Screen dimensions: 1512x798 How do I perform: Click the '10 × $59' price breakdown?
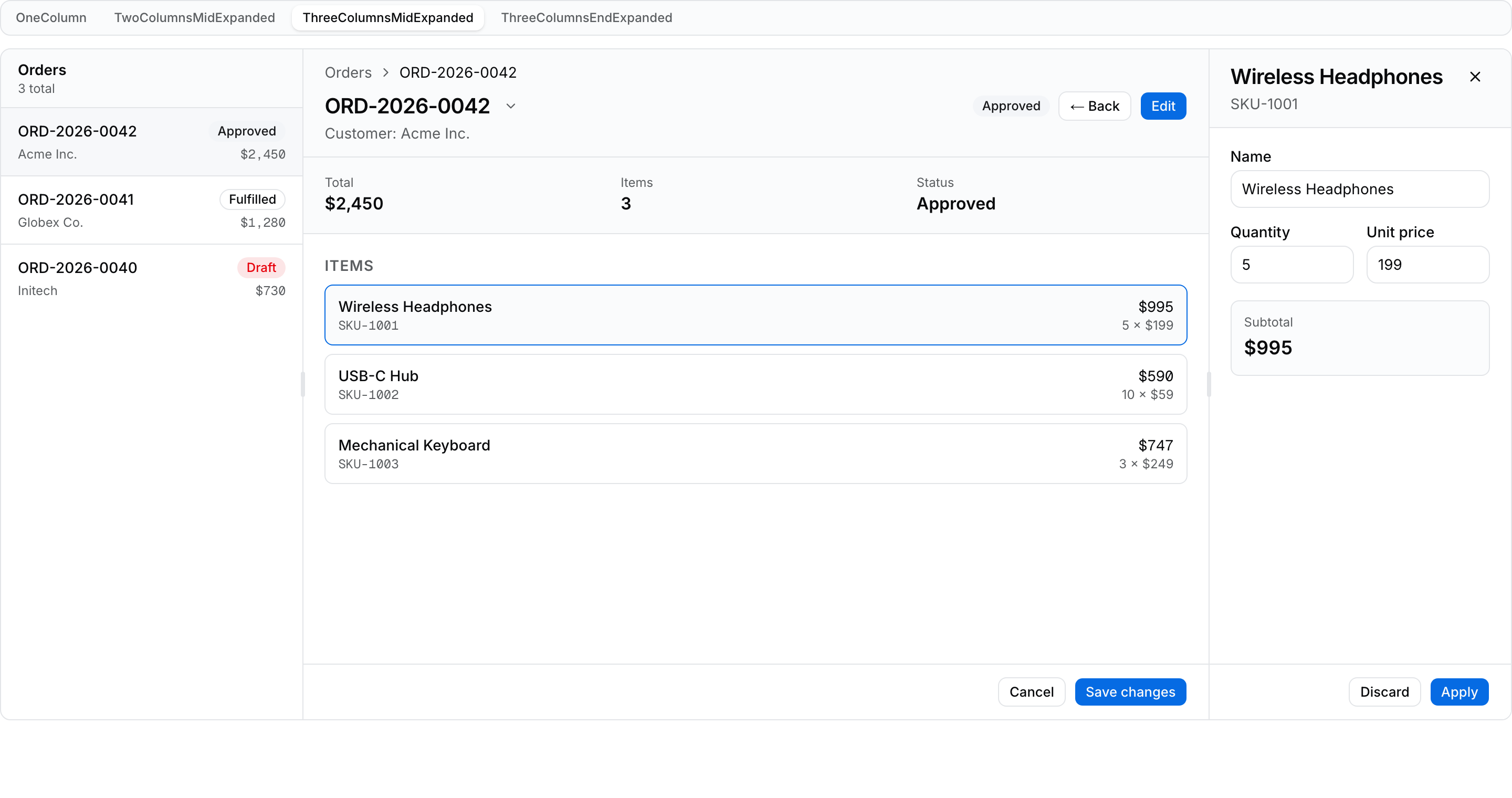coord(1147,394)
